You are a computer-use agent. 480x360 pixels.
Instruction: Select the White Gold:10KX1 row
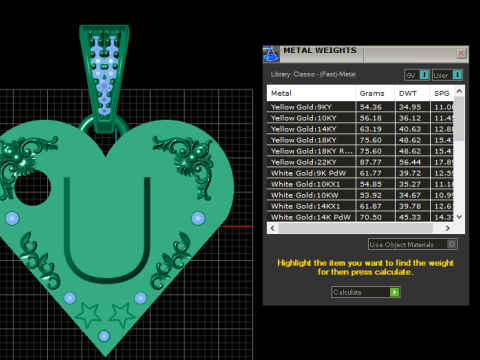click(360, 184)
